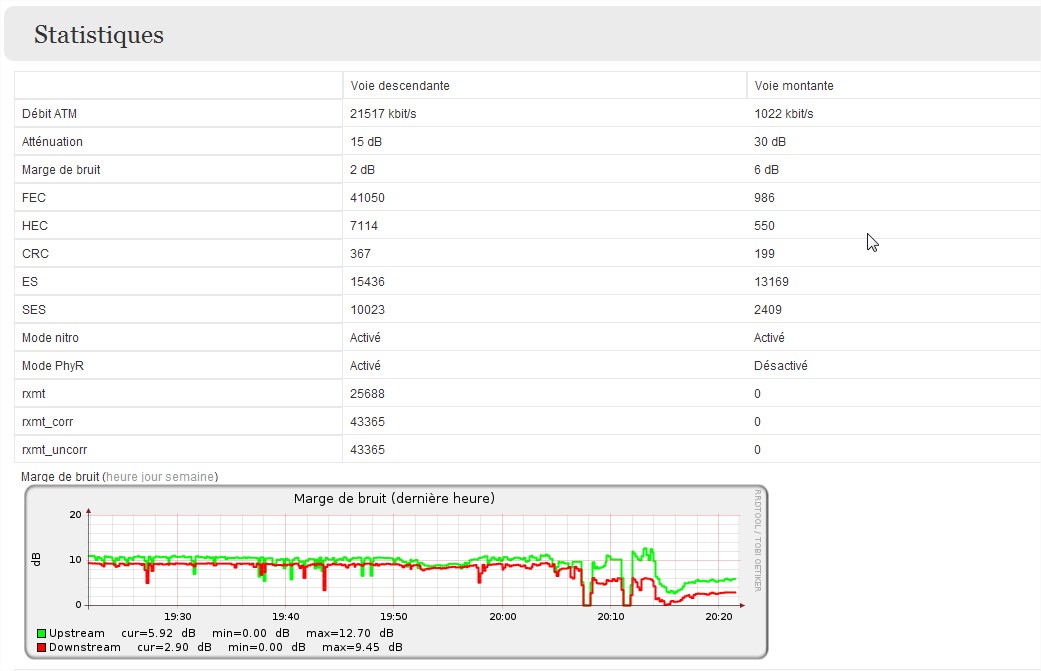The width and height of the screenshot is (1041, 671).
Task: Click the "Marge de bruit" label above the graph
Action: tap(55, 477)
